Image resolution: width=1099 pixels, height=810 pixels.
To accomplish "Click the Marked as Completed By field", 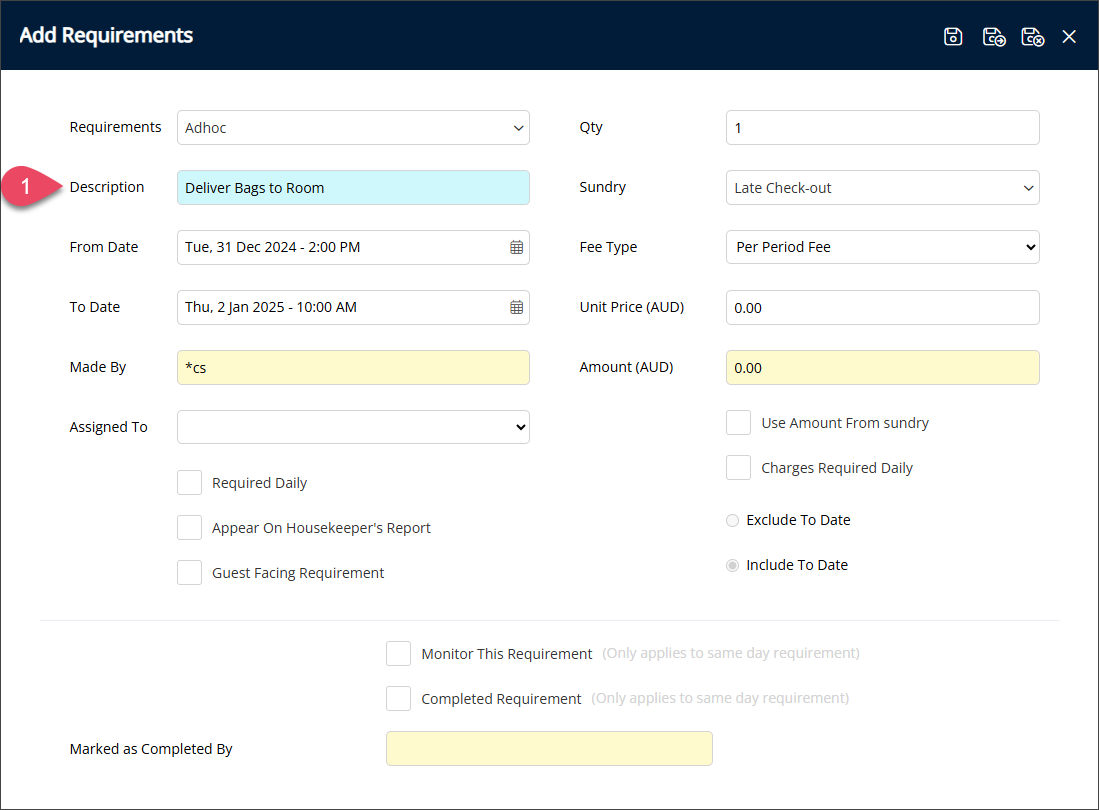I will [x=549, y=748].
